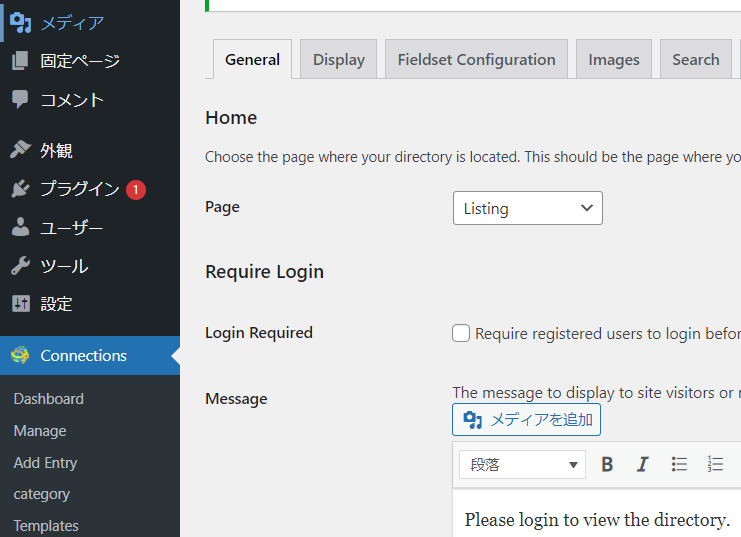Click the メディアを追加 button
Viewport: 741px width, 537px height.
(527, 419)
